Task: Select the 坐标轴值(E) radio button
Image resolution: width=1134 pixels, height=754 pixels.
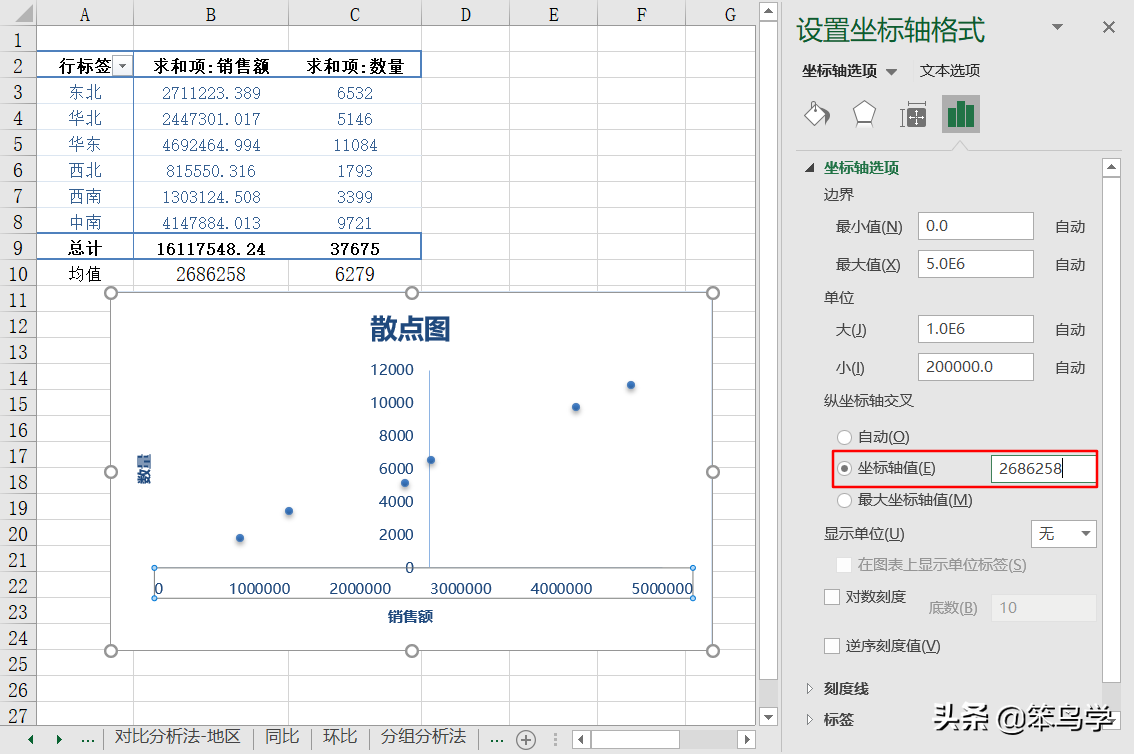Action: point(844,468)
